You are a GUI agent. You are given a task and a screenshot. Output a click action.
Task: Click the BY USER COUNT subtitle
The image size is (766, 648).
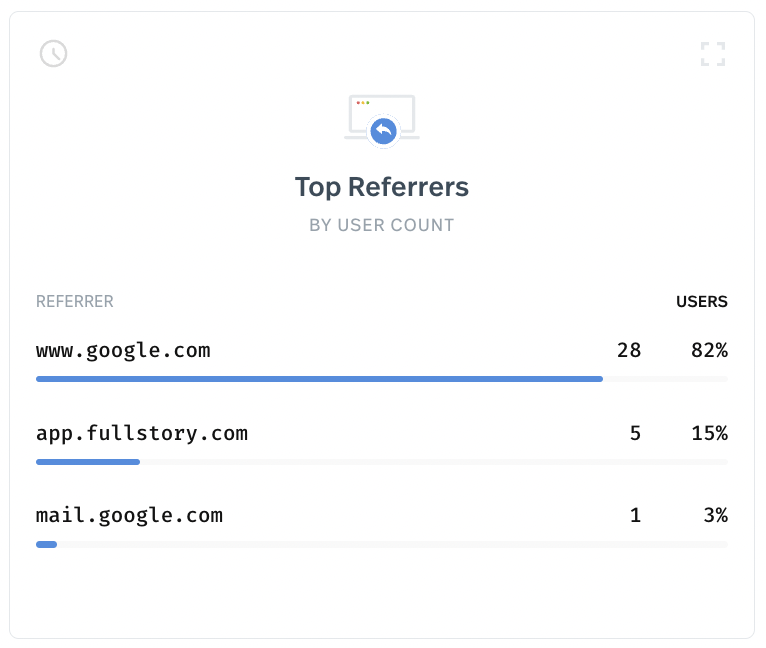coord(382,225)
